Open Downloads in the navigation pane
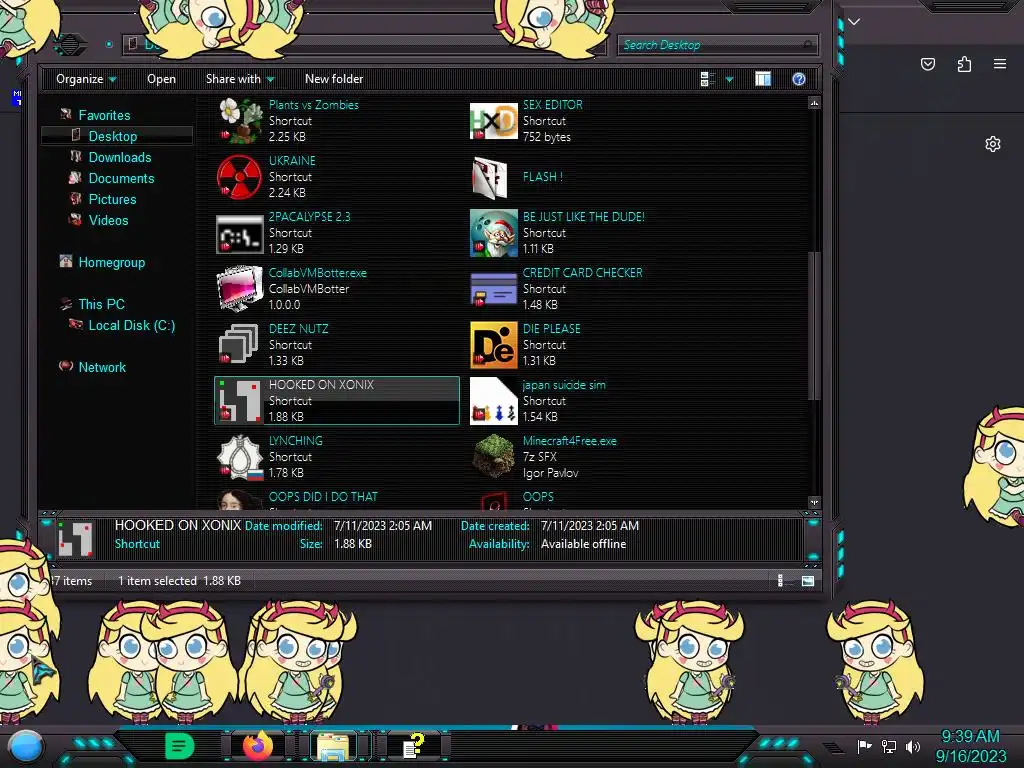This screenshot has height=768, width=1024. [120, 157]
